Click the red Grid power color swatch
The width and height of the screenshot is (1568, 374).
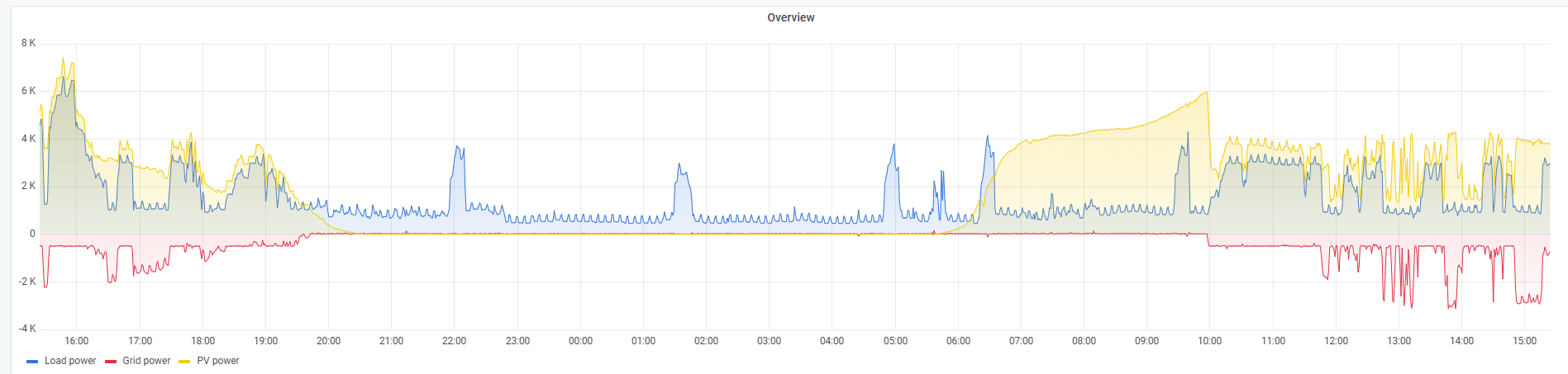(111, 362)
